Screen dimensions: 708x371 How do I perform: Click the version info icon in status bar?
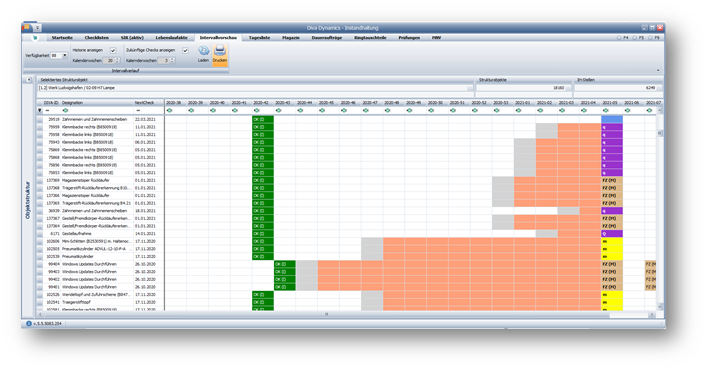click(29, 324)
